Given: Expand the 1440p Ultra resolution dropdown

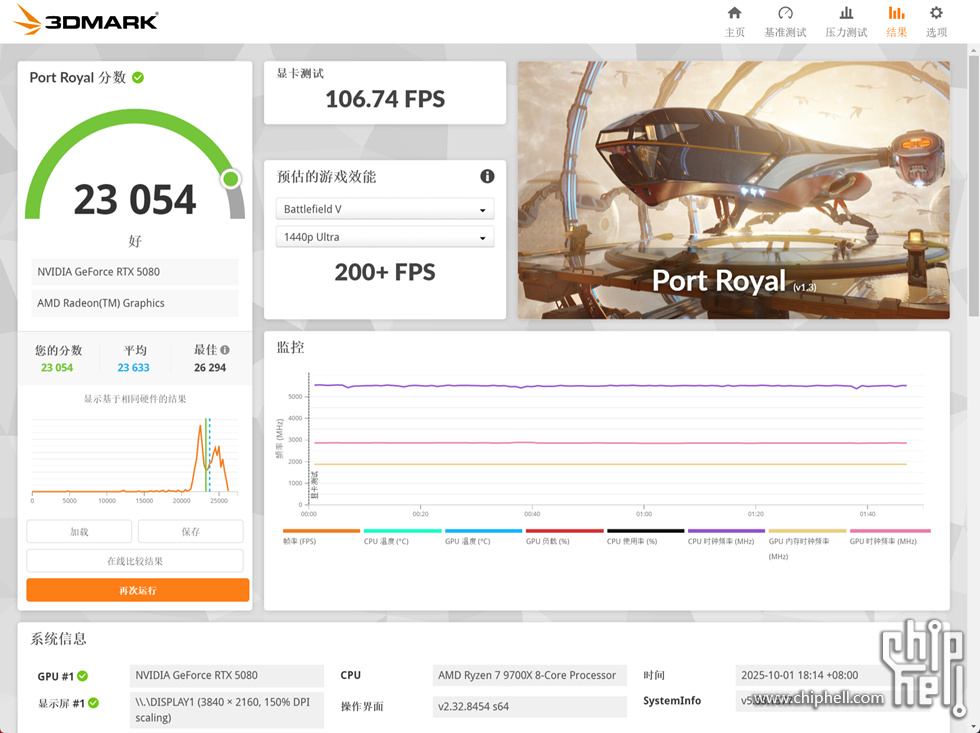Looking at the screenshot, I should [x=385, y=237].
